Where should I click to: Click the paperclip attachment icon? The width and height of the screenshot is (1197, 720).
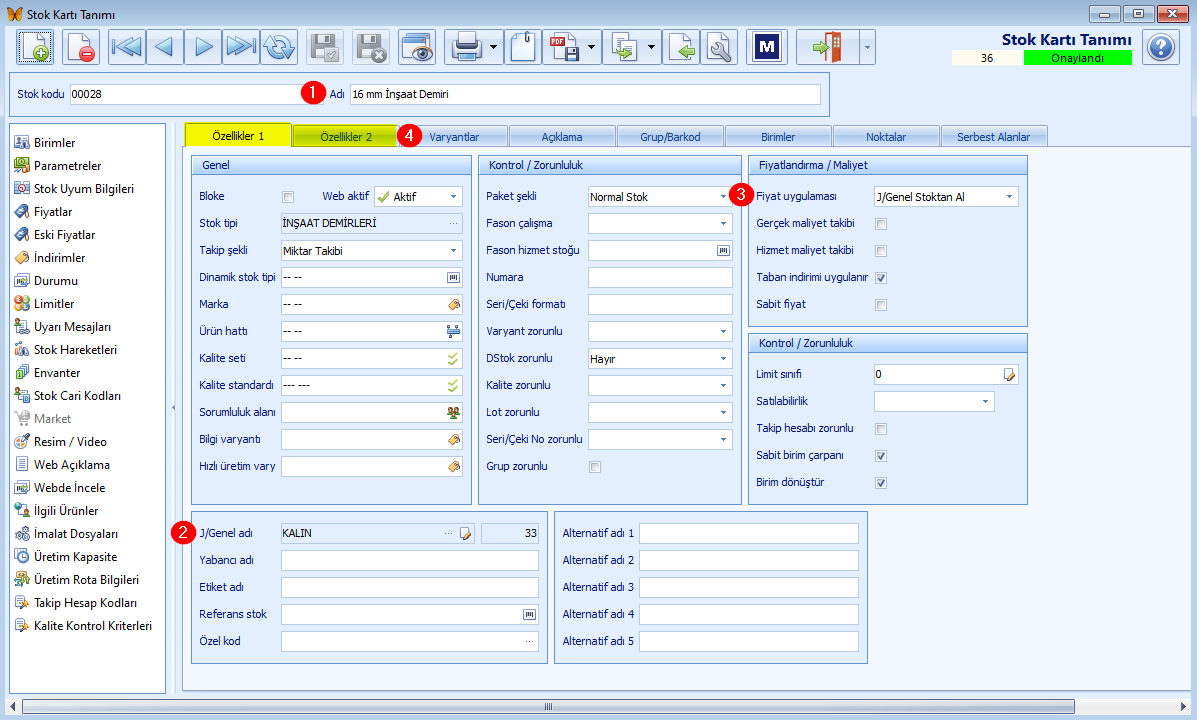(x=524, y=47)
